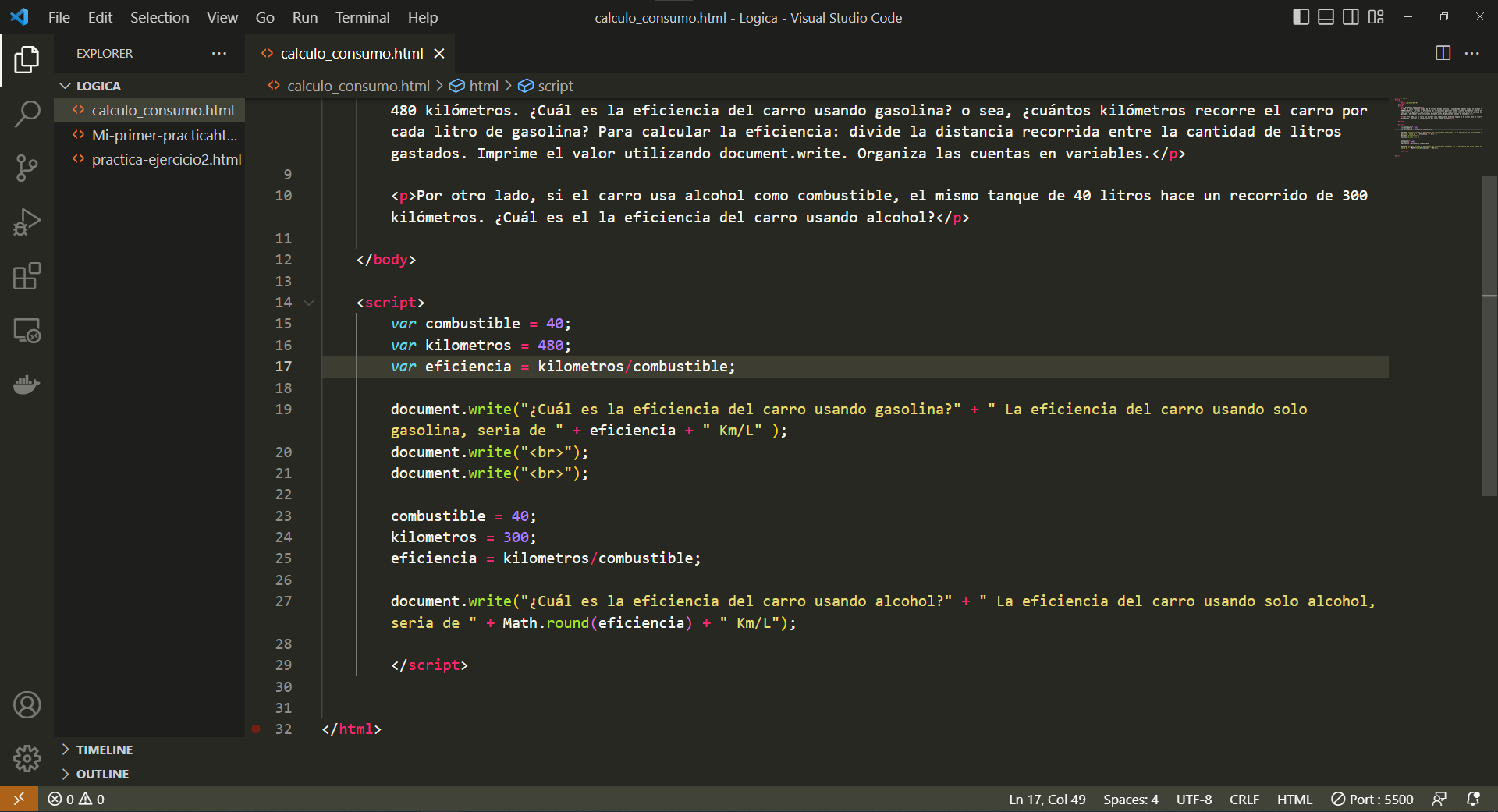
Task: Click the Math.round(eficiencia) code text
Action: [x=597, y=623]
